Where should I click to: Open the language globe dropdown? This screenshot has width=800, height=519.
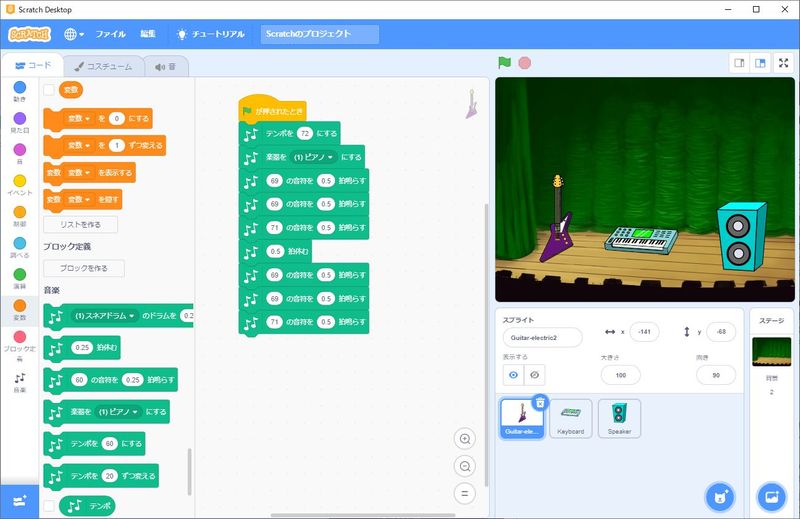[x=74, y=34]
